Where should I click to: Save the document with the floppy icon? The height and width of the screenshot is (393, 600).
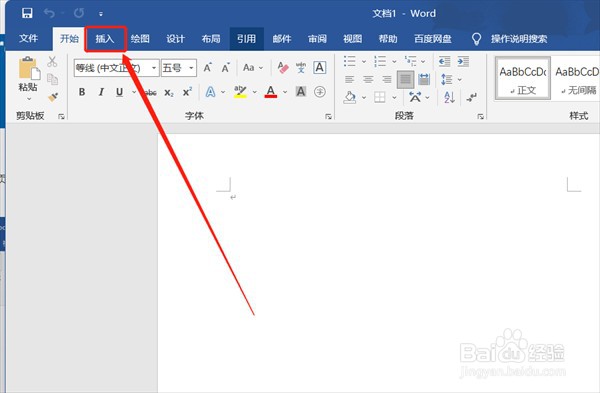click(x=27, y=13)
